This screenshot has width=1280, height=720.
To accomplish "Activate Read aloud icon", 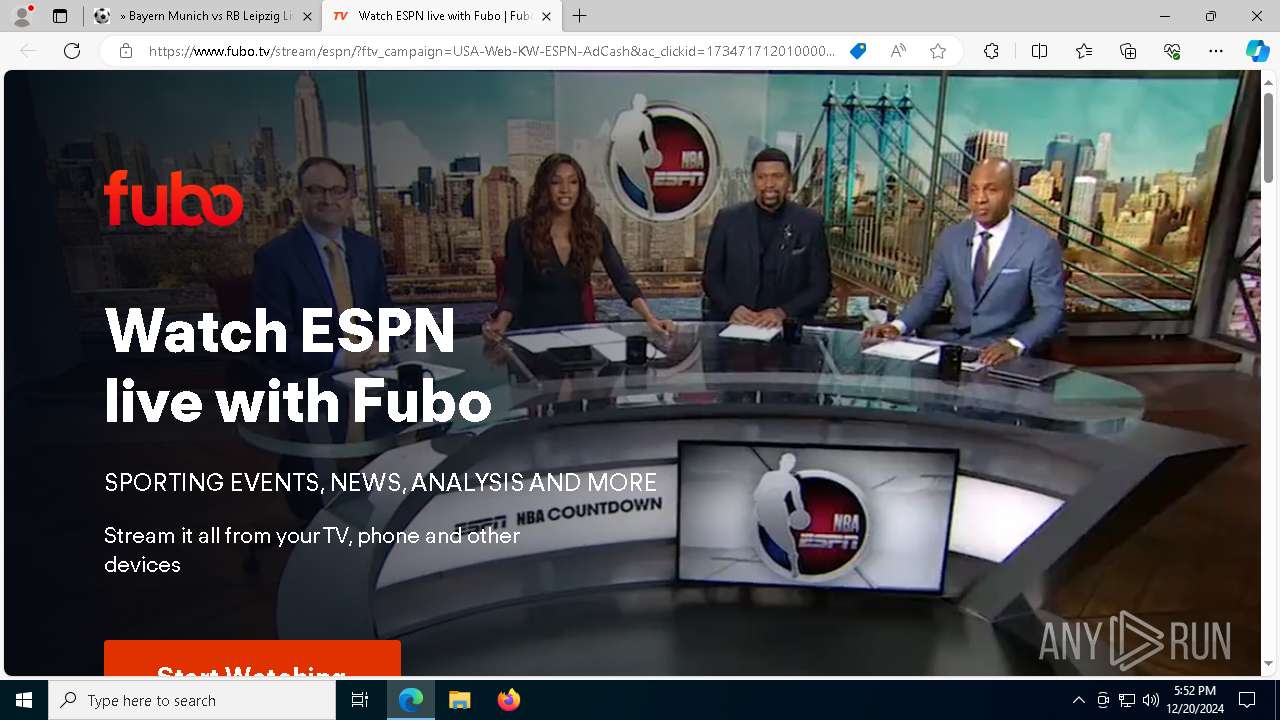I will point(898,51).
